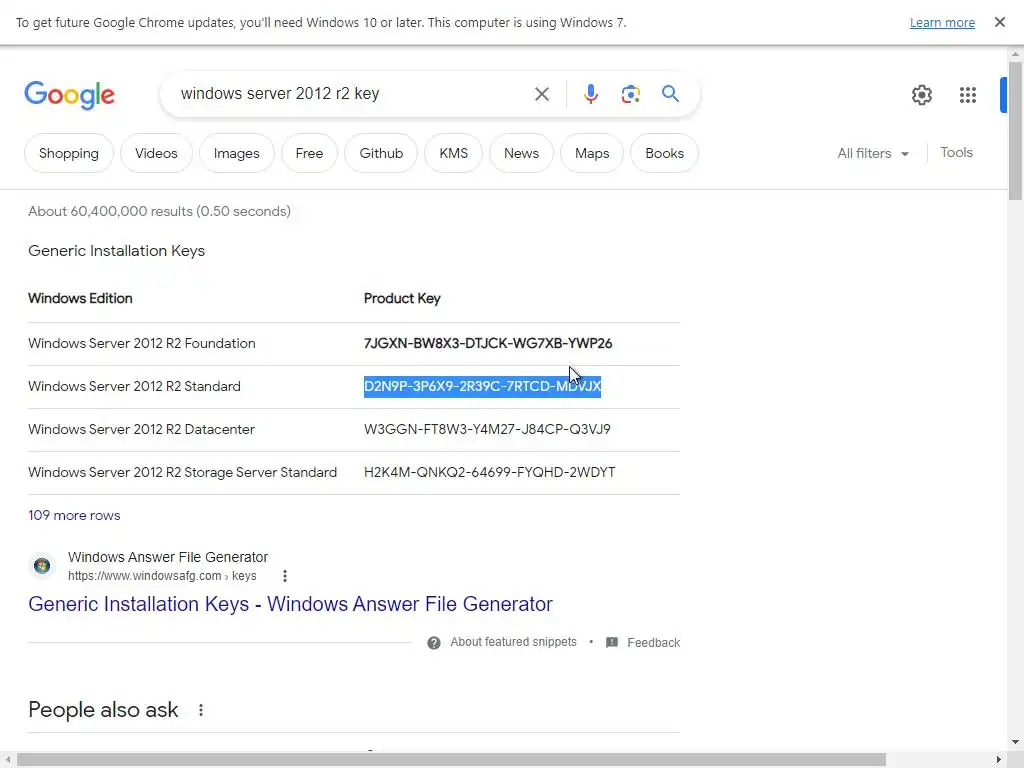Click the vertical scrollbar thumb
This screenshot has width=1024, height=768.
[x=1016, y=131]
